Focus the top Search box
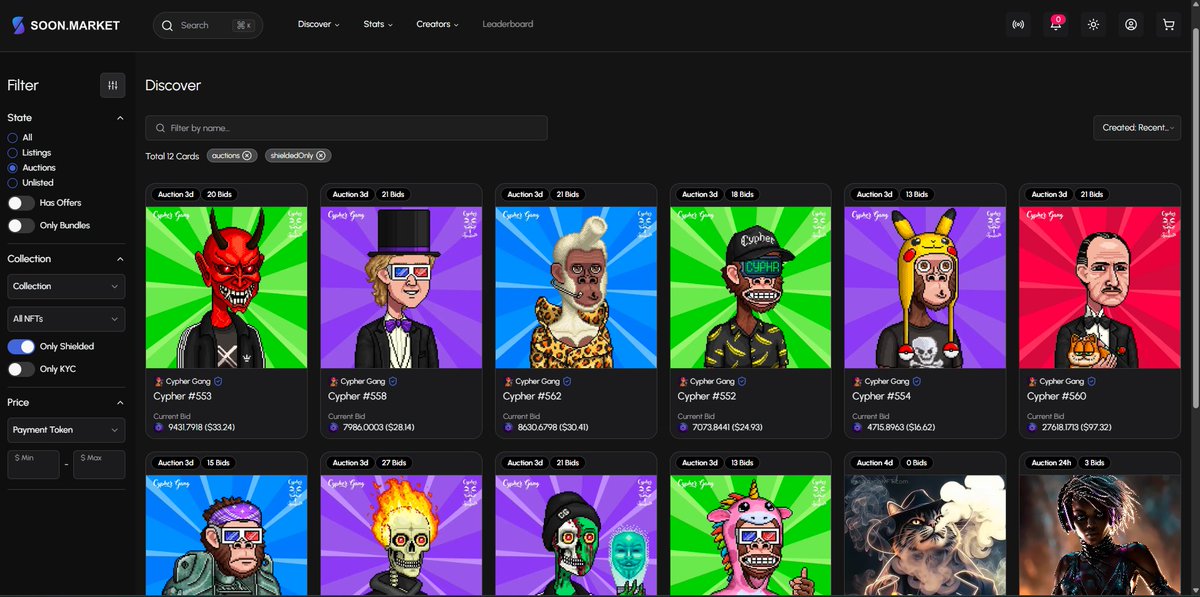 [x=208, y=25]
